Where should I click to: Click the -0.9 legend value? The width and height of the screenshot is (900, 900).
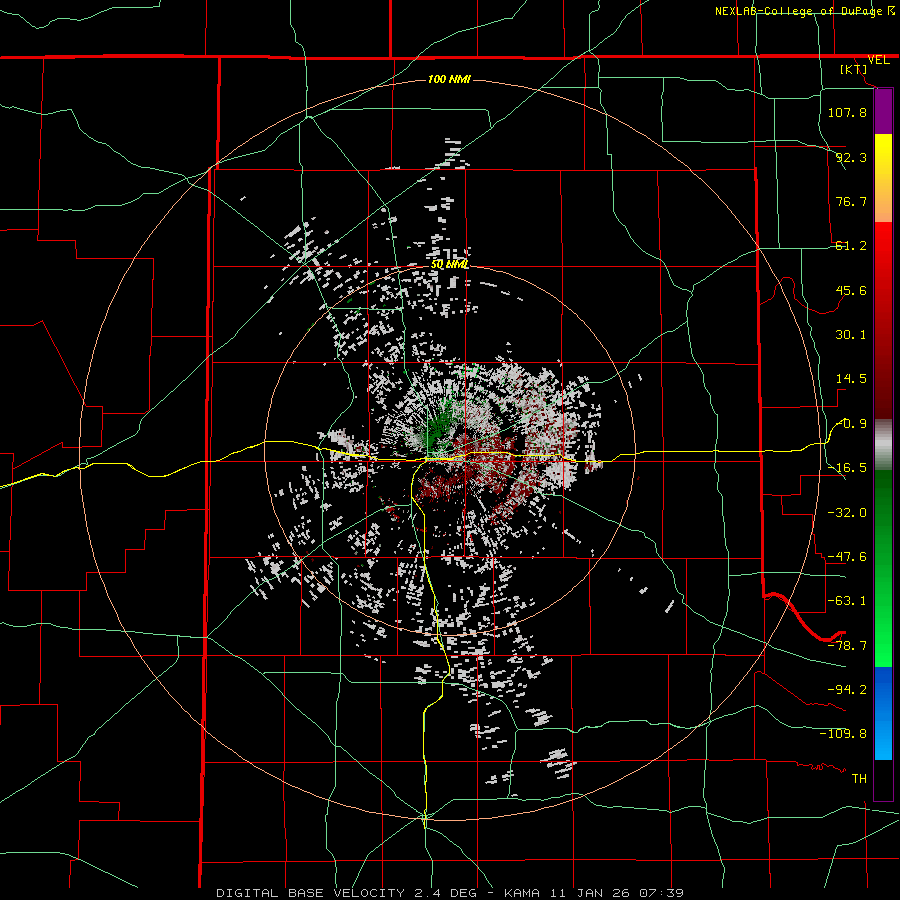(x=851, y=424)
